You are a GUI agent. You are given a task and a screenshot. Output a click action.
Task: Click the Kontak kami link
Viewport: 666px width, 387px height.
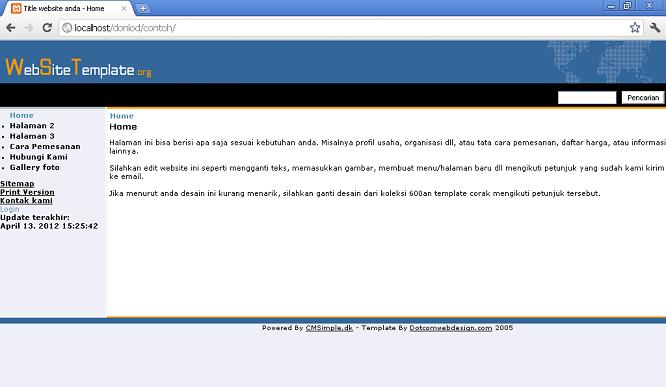pyautogui.click(x=26, y=201)
